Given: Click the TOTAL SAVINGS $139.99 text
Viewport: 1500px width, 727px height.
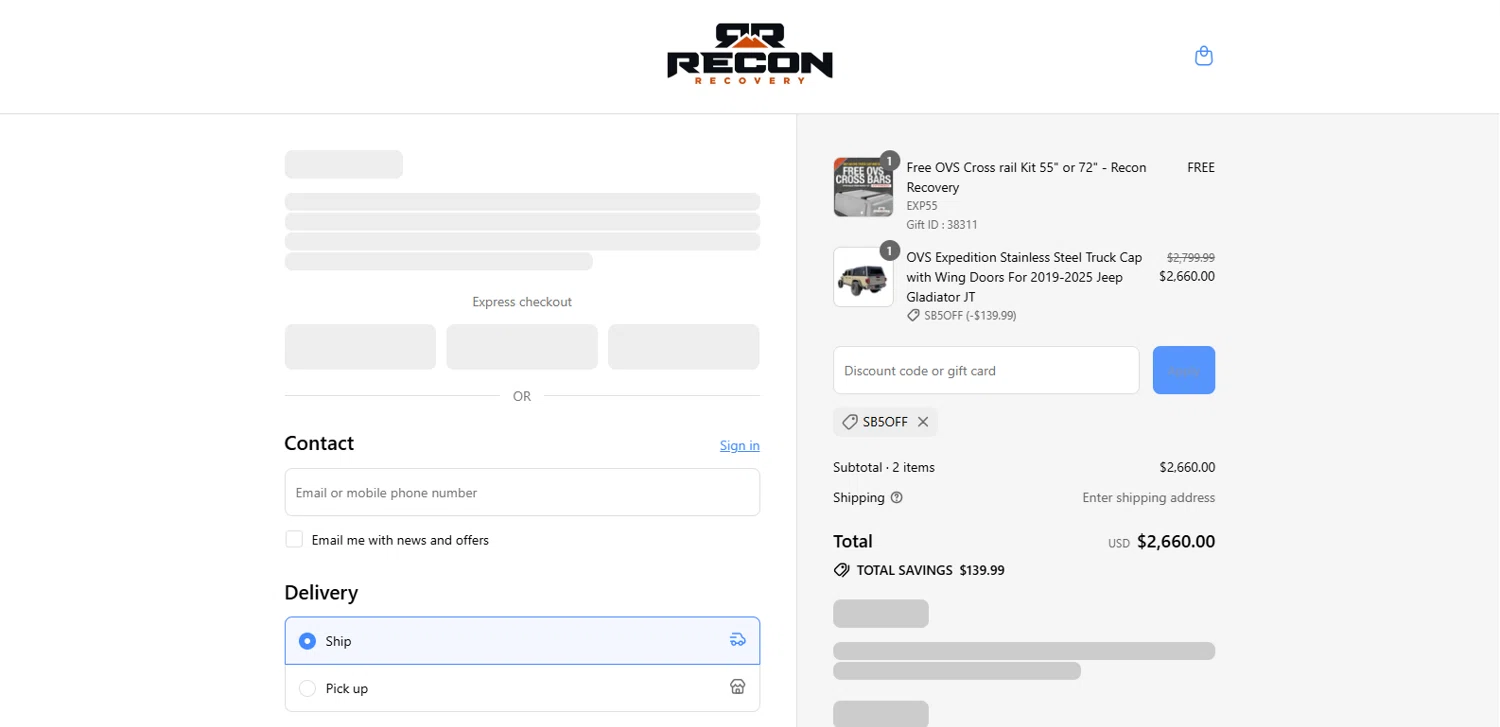Looking at the screenshot, I should tap(930, 570).
